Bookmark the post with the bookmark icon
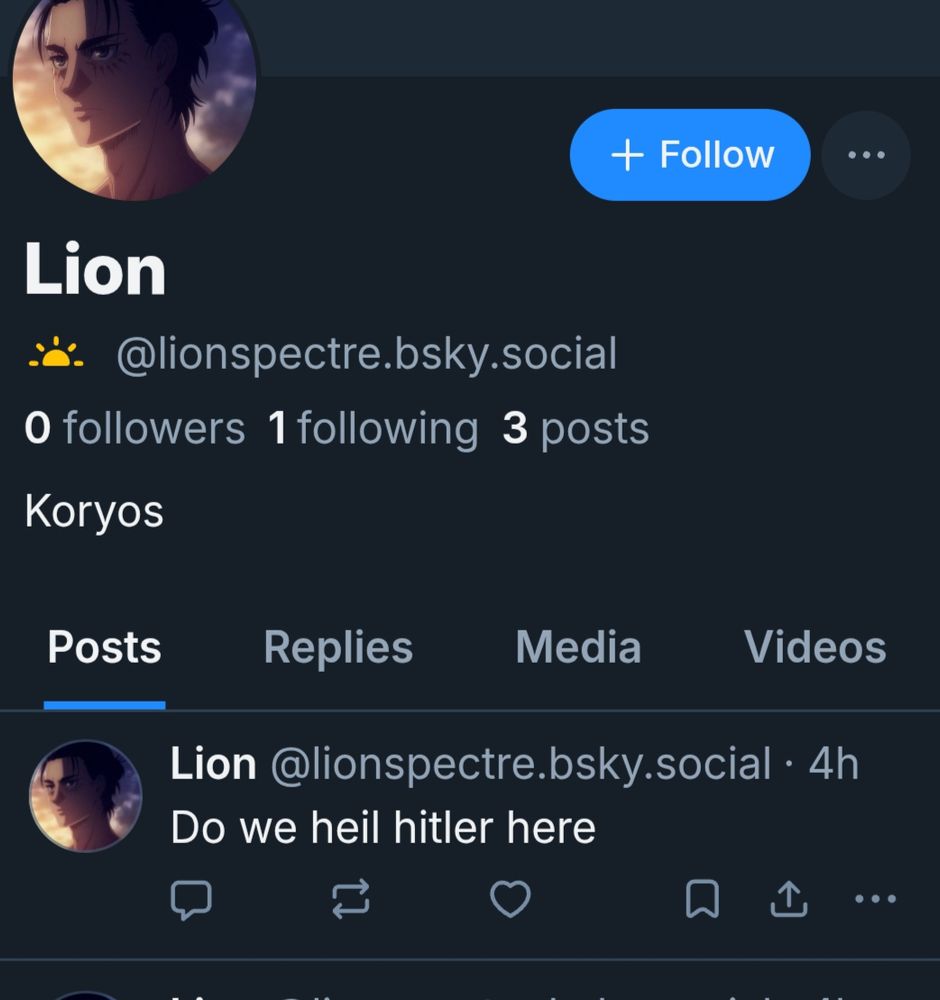Image resolution: width=940 pixels, height=1000 pixels. [x=702, y=899]
